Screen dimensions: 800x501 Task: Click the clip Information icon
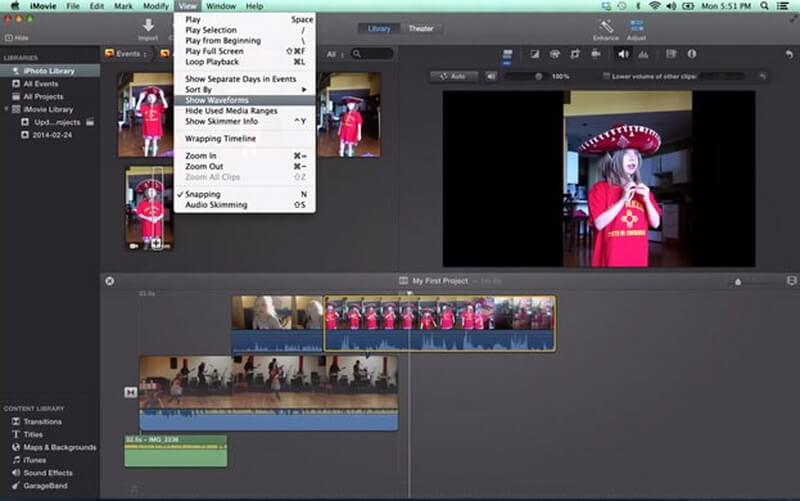691,53
